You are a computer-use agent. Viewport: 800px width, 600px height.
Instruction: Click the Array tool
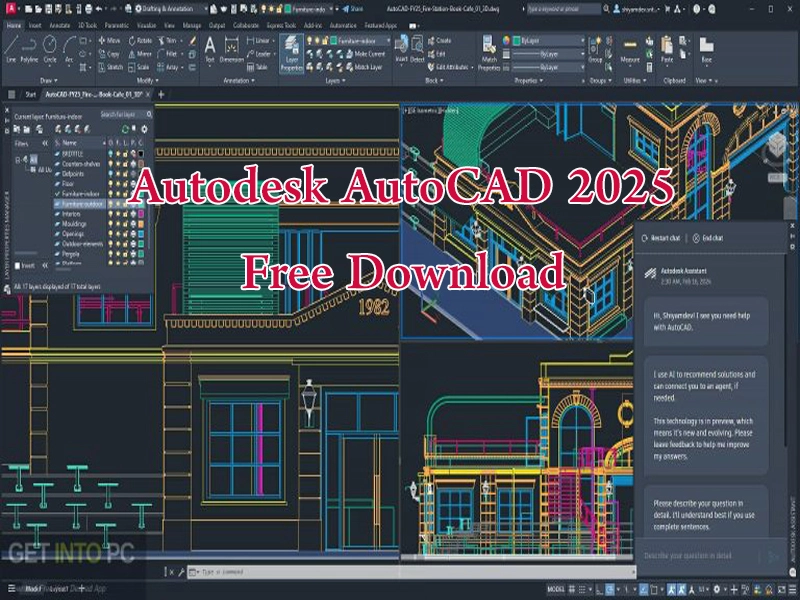point(168,67)
